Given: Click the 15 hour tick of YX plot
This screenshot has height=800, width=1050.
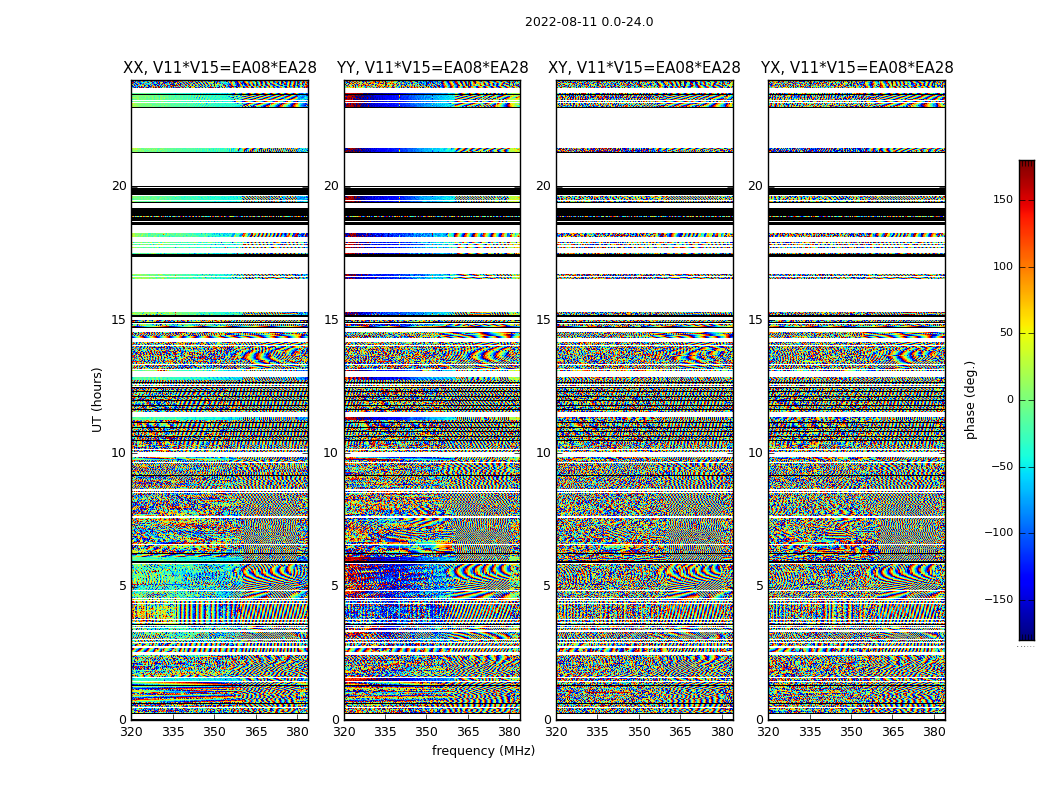Looking at the screenshot, I should click(x=756, y=319).
